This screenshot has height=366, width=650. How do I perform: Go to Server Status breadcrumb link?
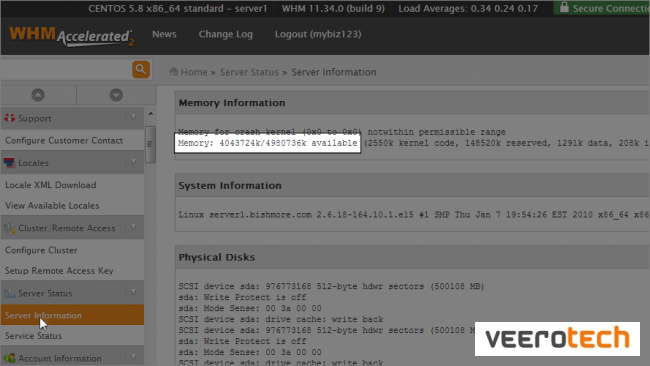point(249,72)
